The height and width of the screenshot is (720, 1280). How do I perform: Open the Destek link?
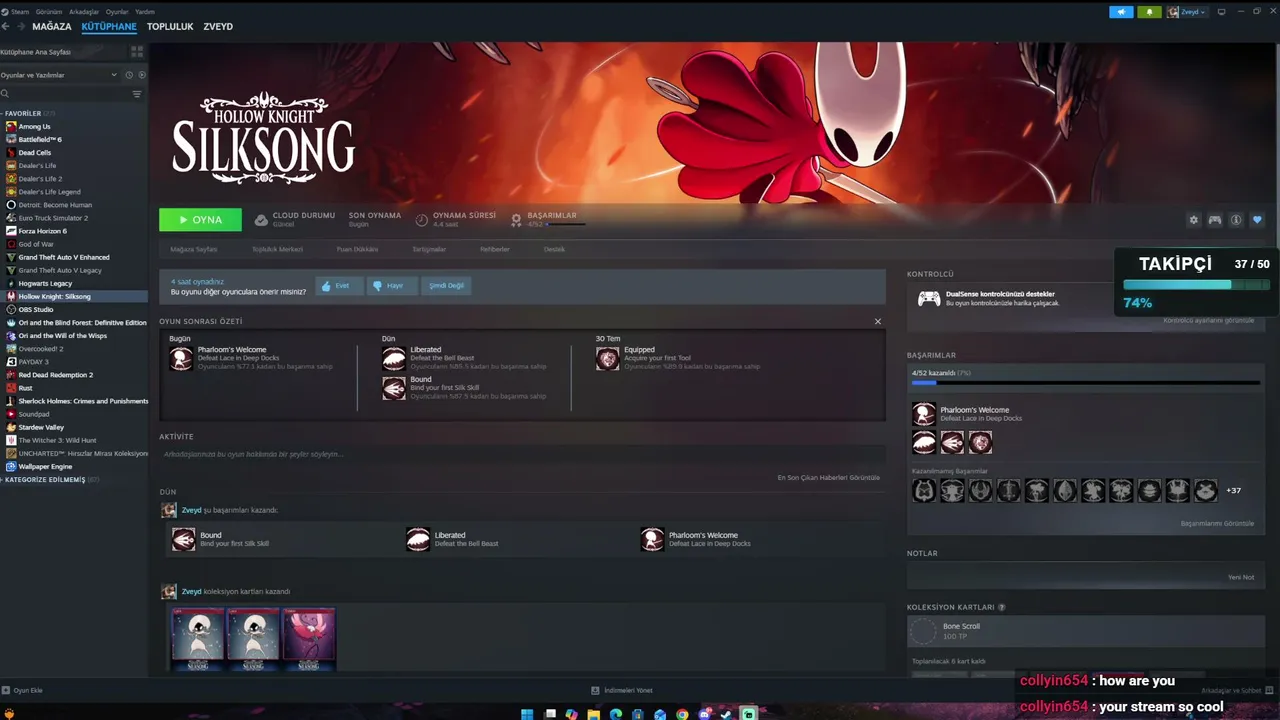tap(554, 249)
